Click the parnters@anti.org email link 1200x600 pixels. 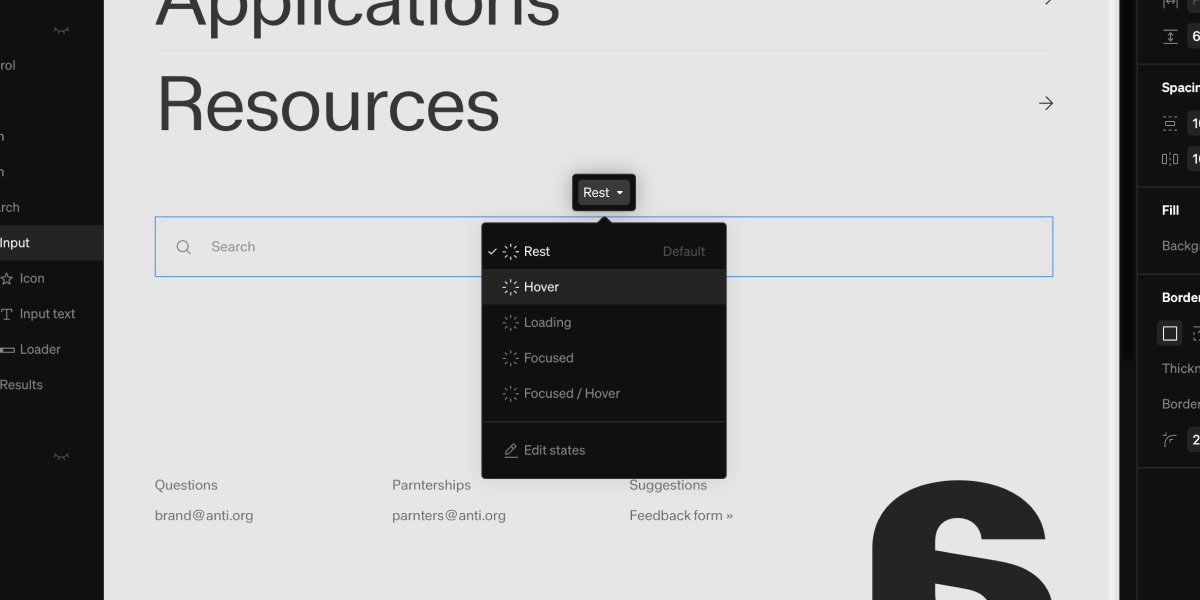coord(449,516)
